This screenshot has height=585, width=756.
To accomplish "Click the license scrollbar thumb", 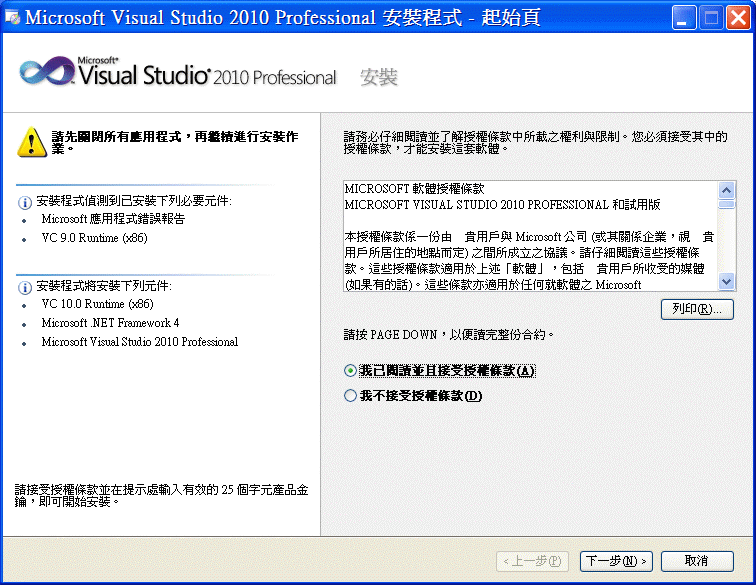I will 727,204.
